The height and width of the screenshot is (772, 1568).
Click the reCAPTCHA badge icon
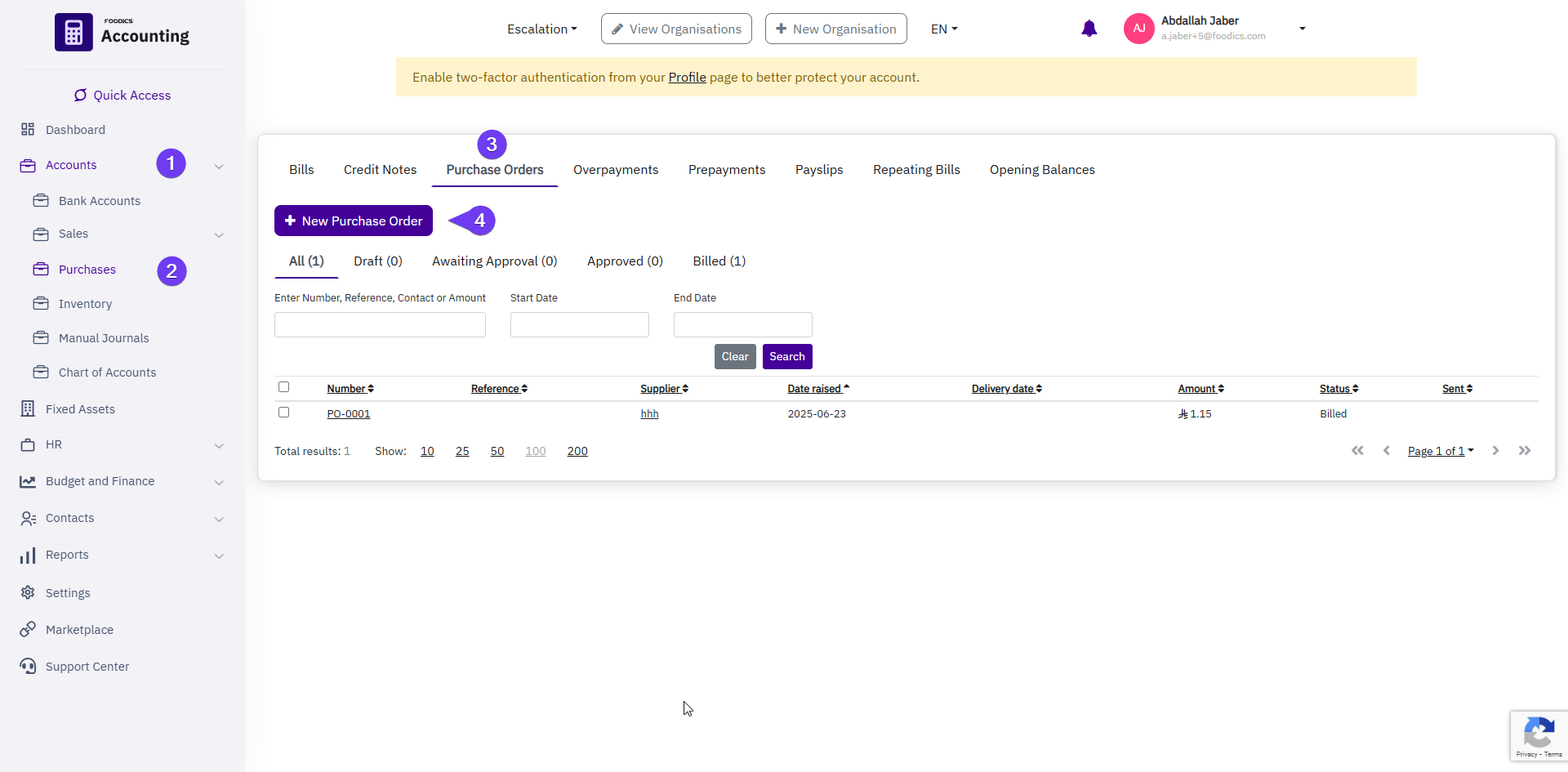(1539, 733)
